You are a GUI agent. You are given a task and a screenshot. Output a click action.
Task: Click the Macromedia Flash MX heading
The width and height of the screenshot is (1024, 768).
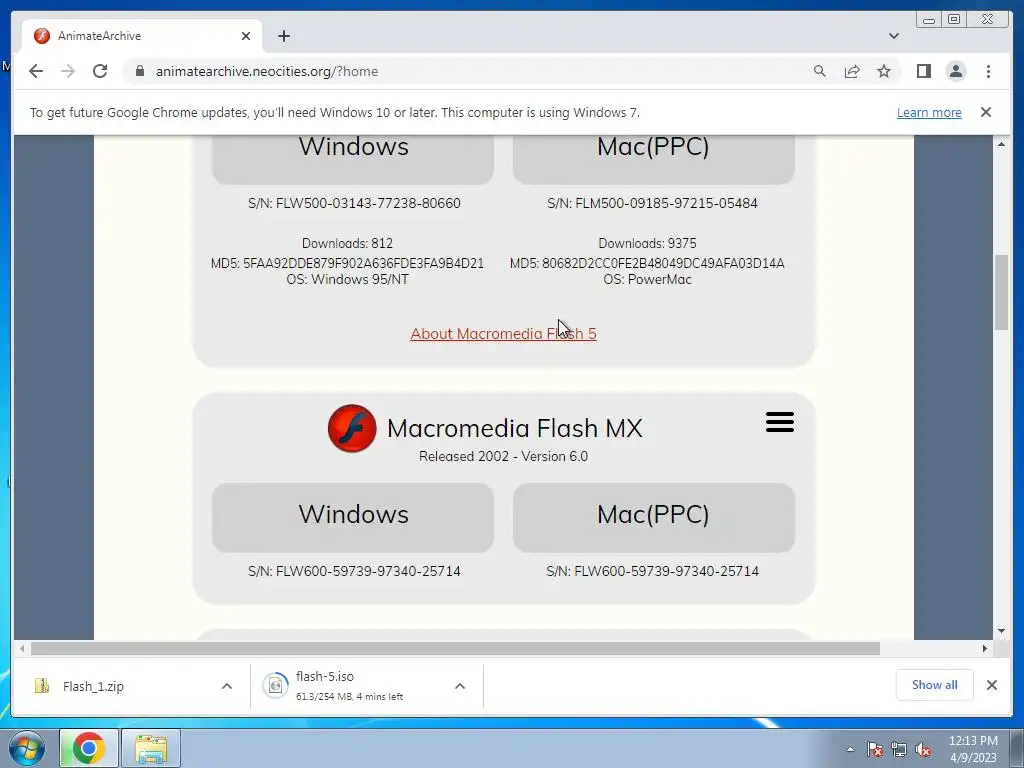coord(515,428)
